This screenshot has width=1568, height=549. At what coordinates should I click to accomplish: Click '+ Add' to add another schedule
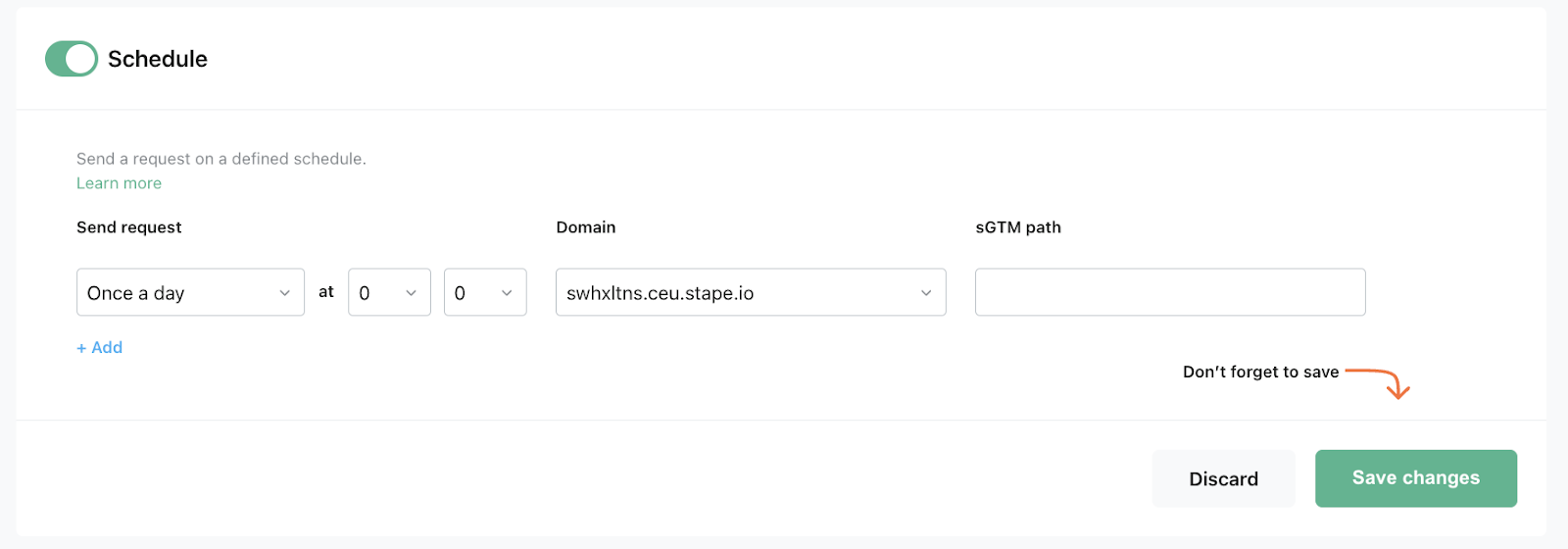tap(100, 347)
